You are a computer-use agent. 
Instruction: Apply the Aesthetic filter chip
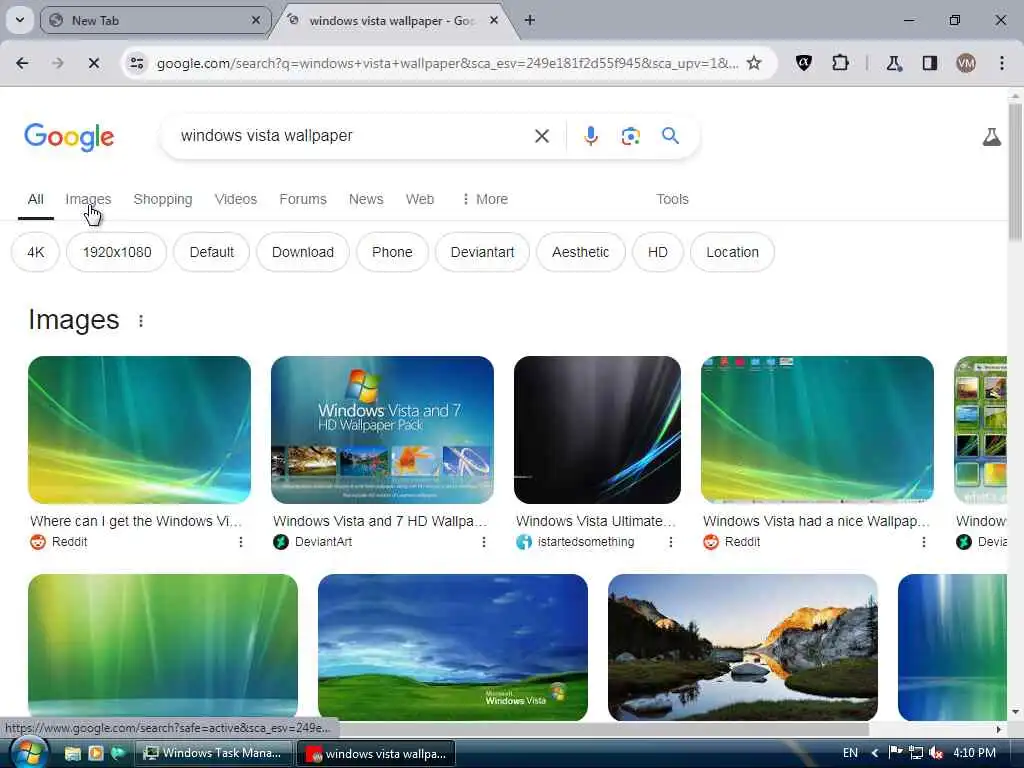point(581,252)
